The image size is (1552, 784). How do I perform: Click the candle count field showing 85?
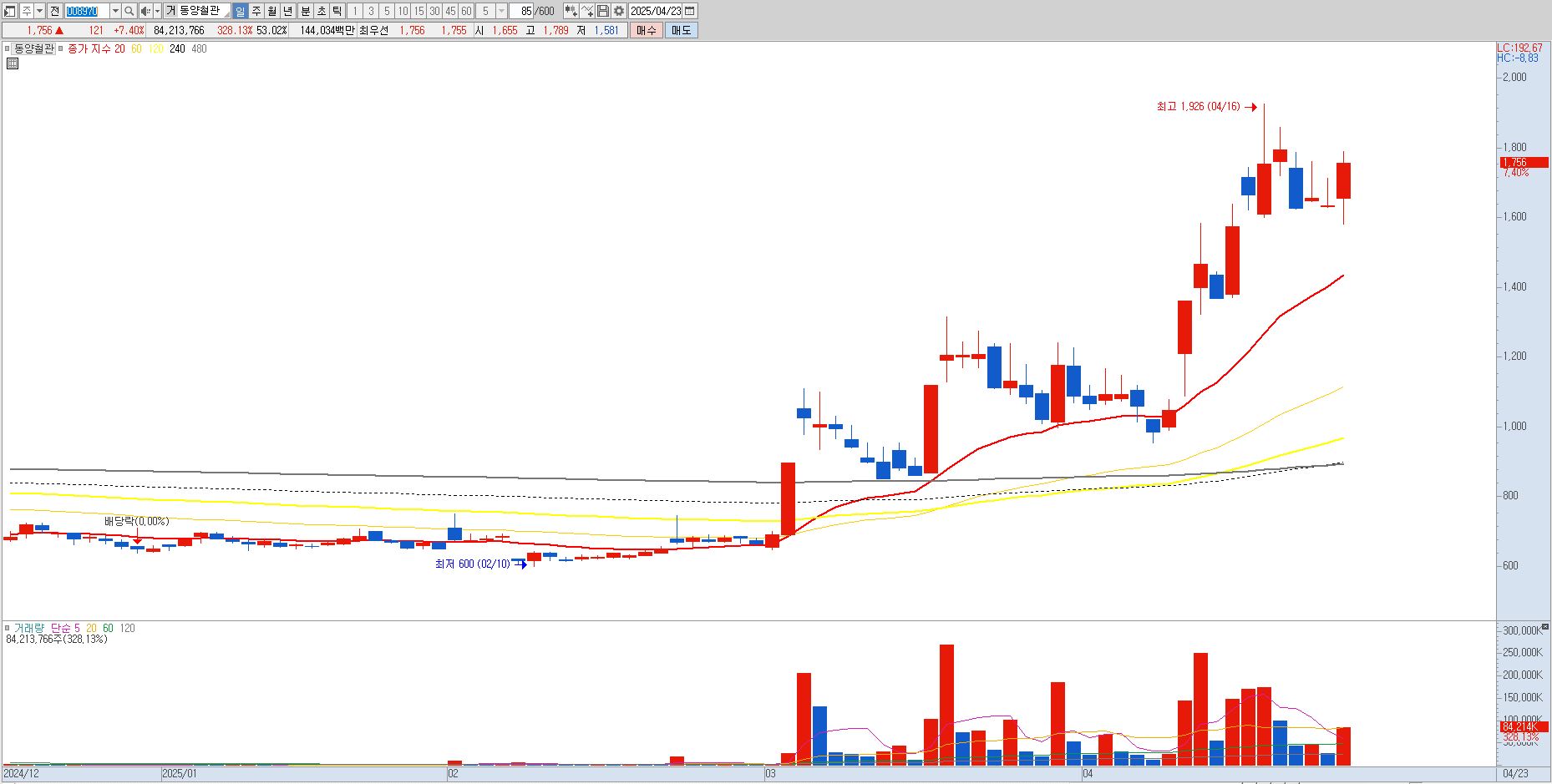(x=522, y=11)
